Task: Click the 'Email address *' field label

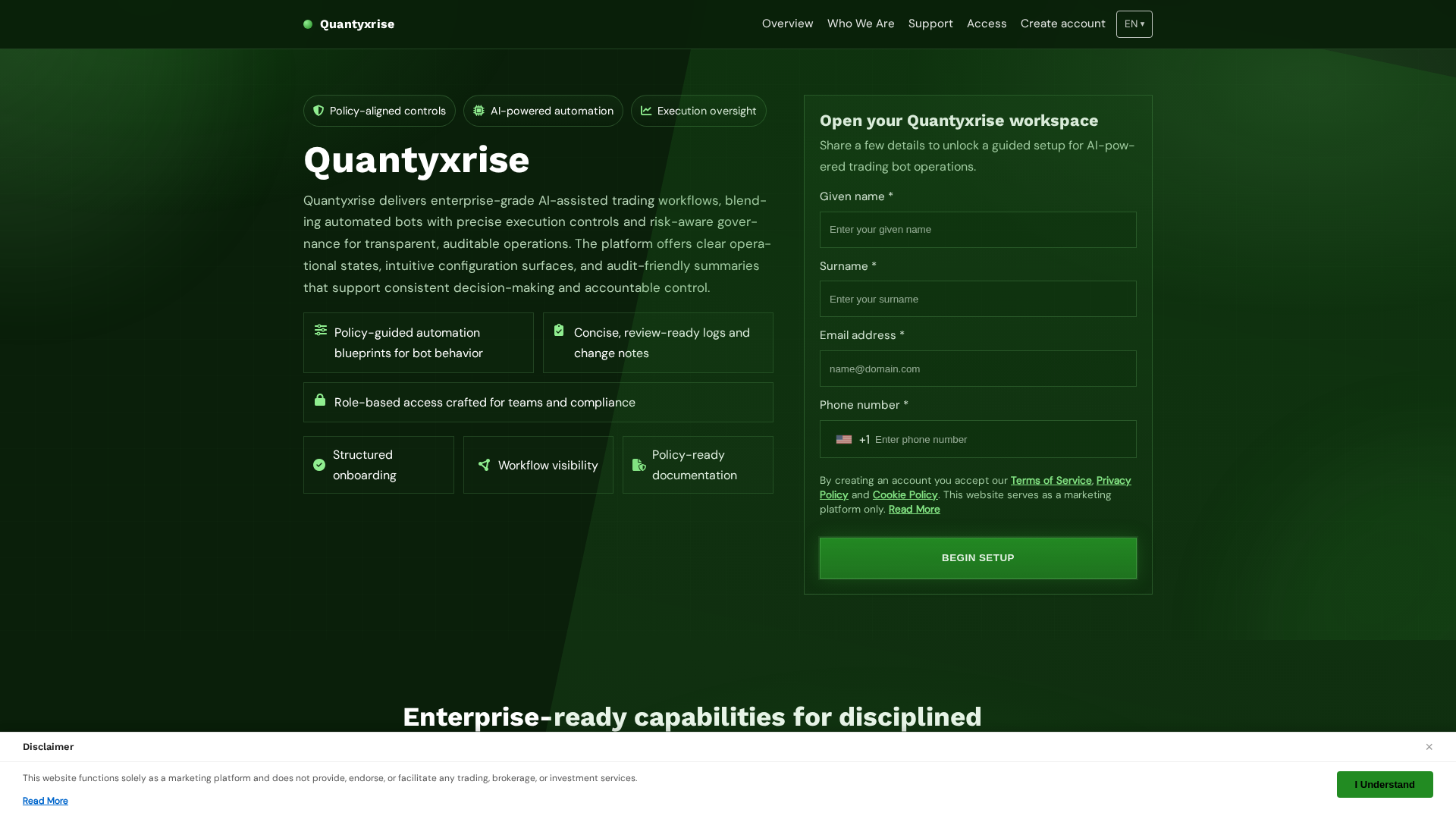Action: point(862,335)
